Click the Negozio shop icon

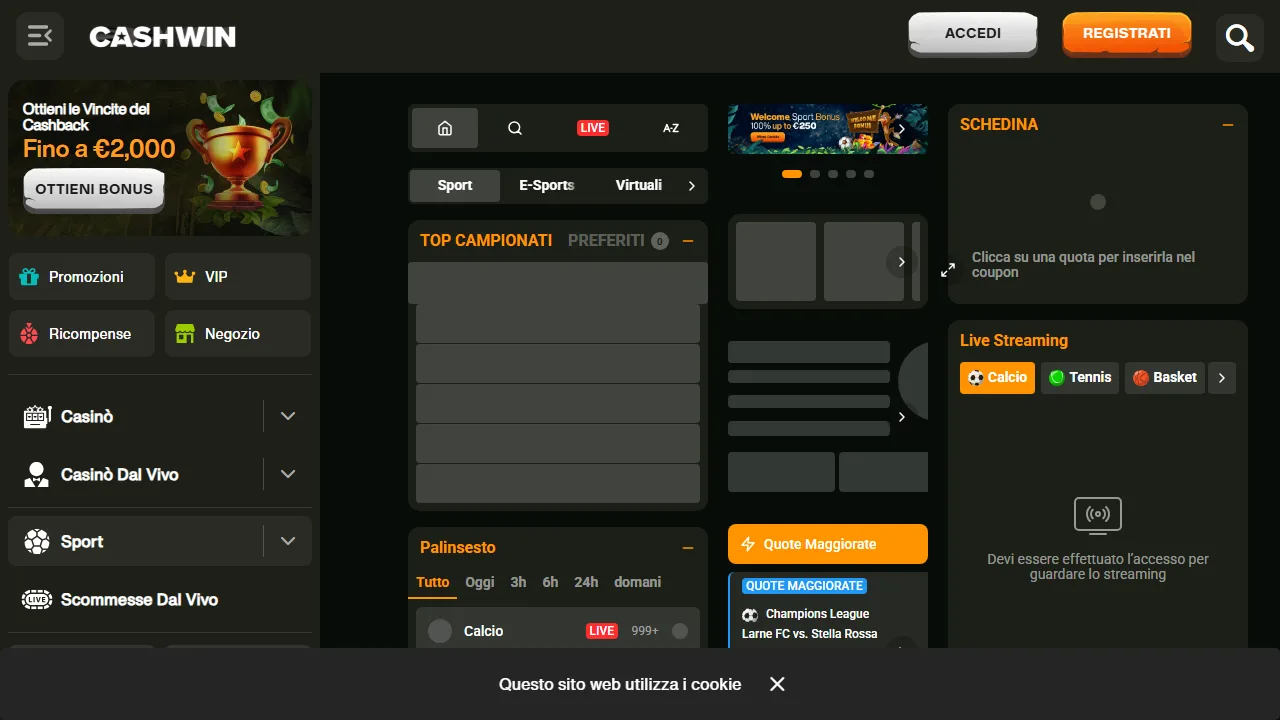click(185, 334)
